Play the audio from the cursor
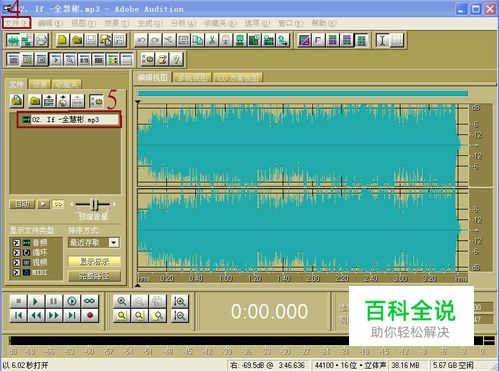Screen dimensions: 499x371 (x=36, y=301)
